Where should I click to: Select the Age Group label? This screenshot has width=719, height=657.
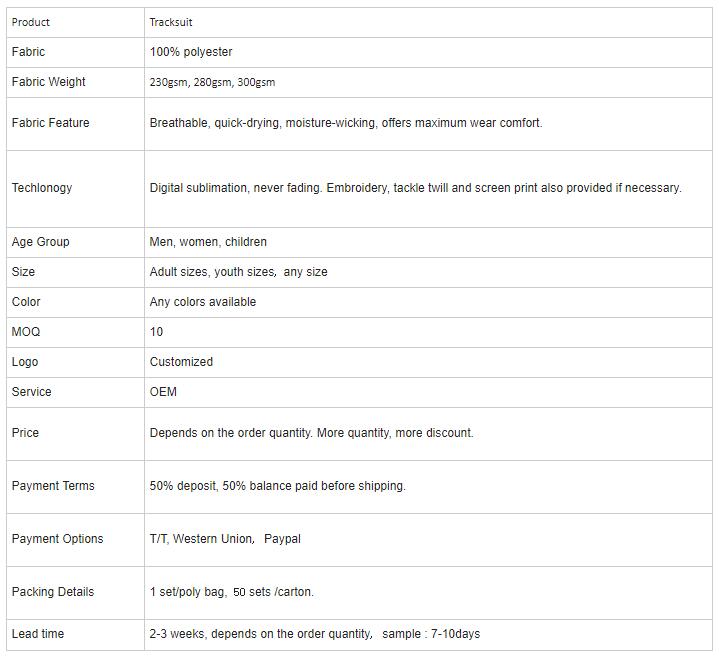click(40, 242)
